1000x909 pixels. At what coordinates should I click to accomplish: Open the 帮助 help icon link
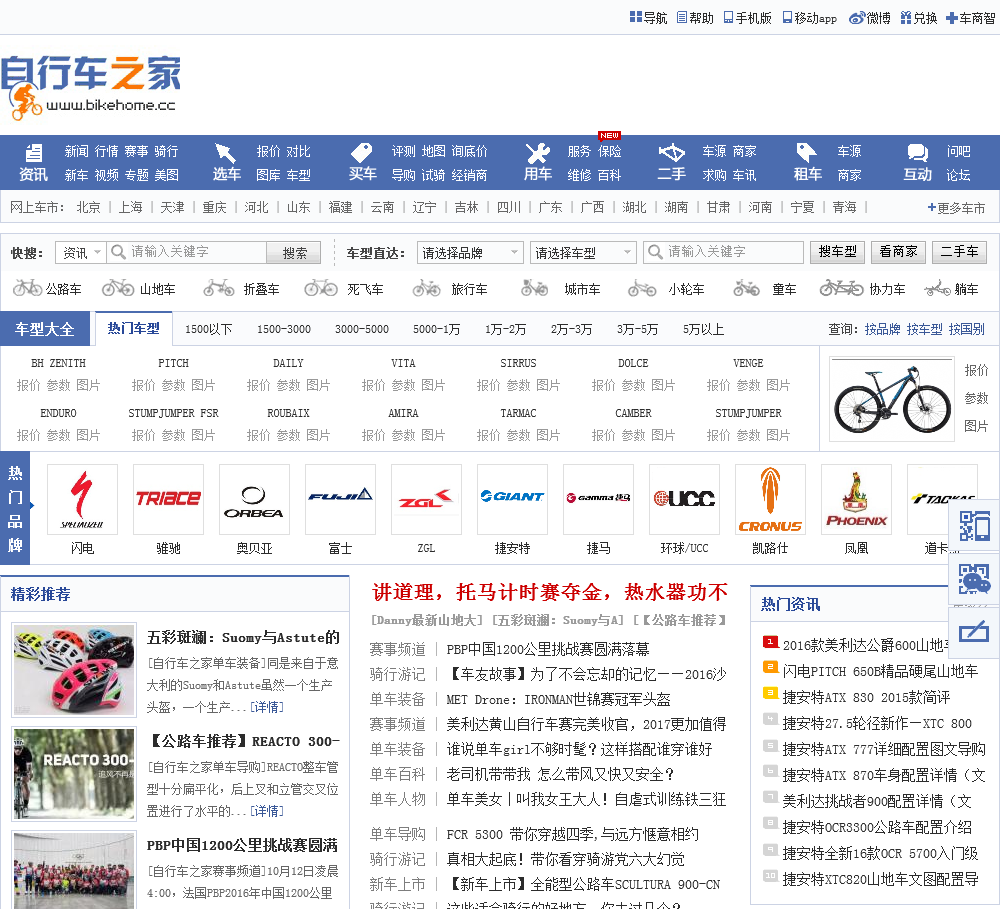pos(695,18)
